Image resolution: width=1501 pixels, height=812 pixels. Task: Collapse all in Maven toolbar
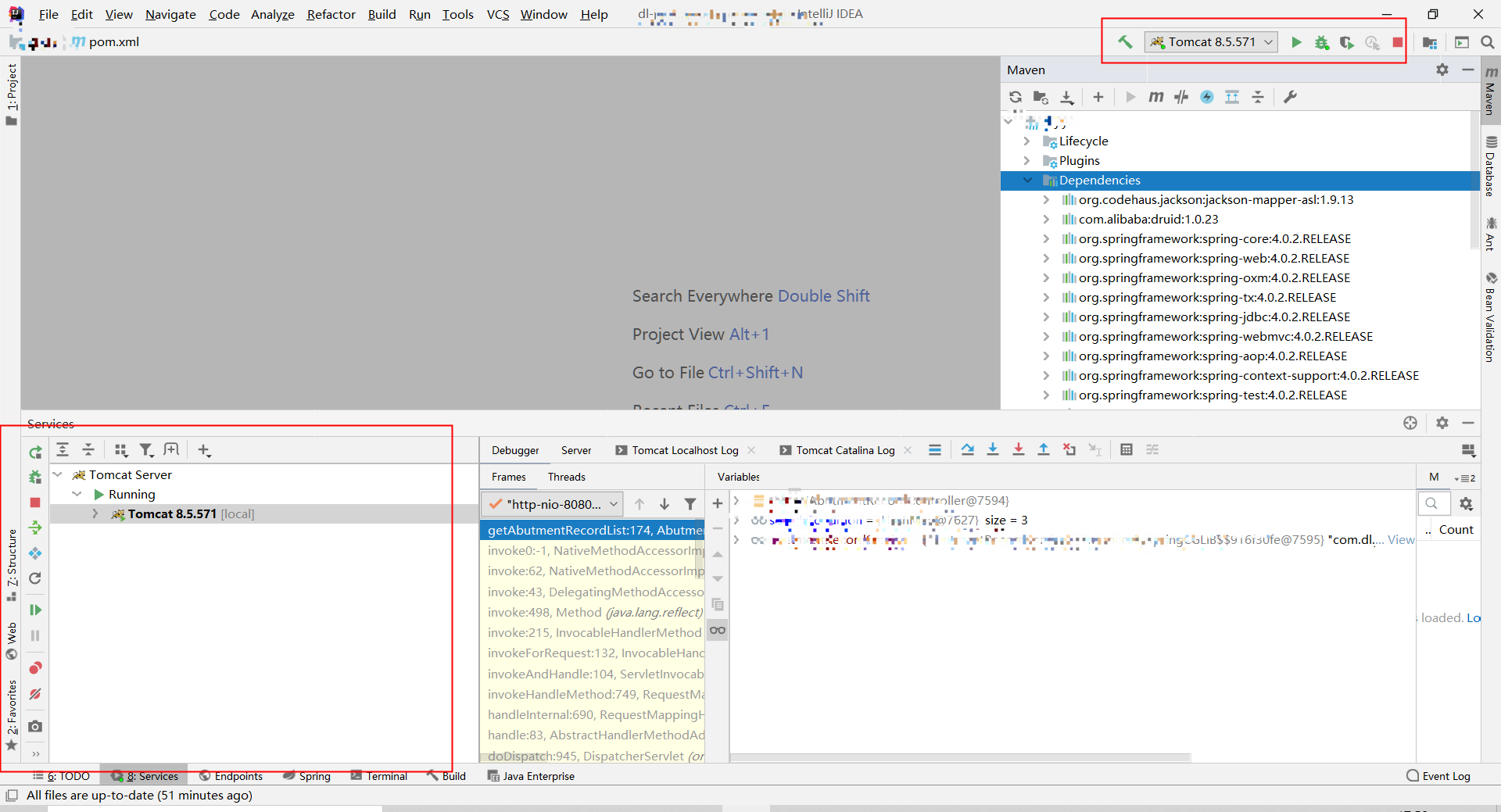tap(1258, 97)
